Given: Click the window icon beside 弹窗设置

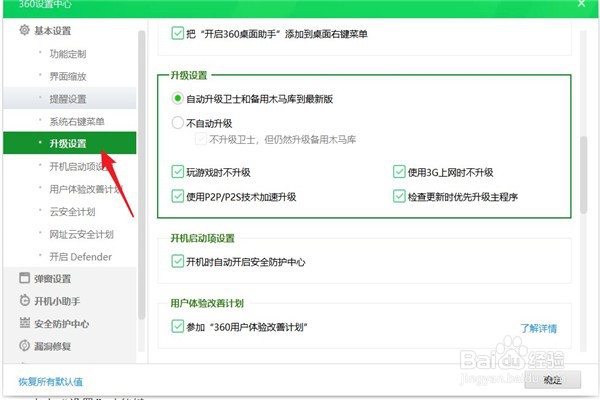Looking at the screenshot, I should pyautogui.click(x=24, y=278).
